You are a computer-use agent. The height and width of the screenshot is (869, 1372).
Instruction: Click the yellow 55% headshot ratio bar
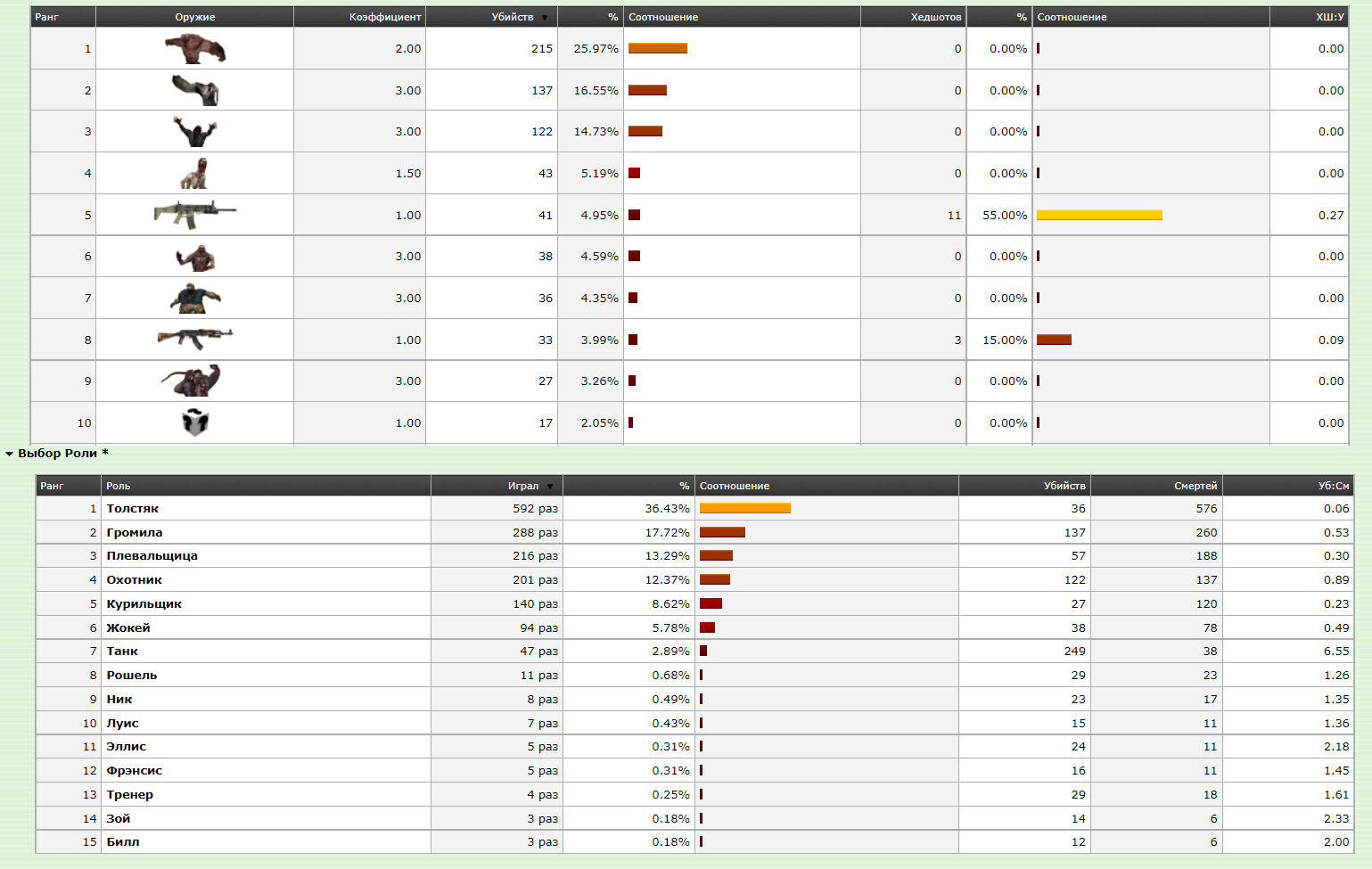click(1099, 215)
